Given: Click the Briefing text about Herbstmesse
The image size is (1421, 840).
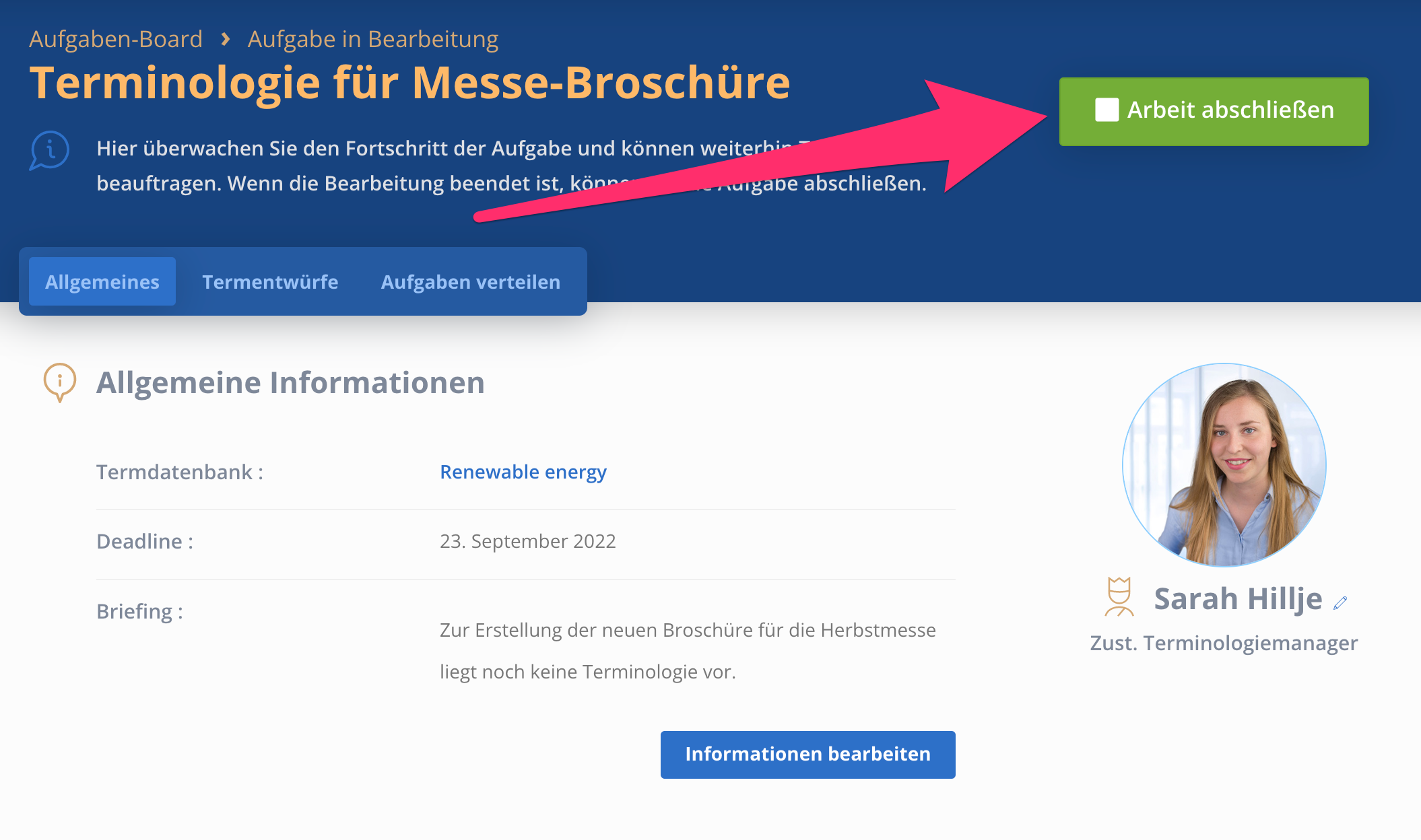Looking at the screenshot, I should click(x=688, y=651).
